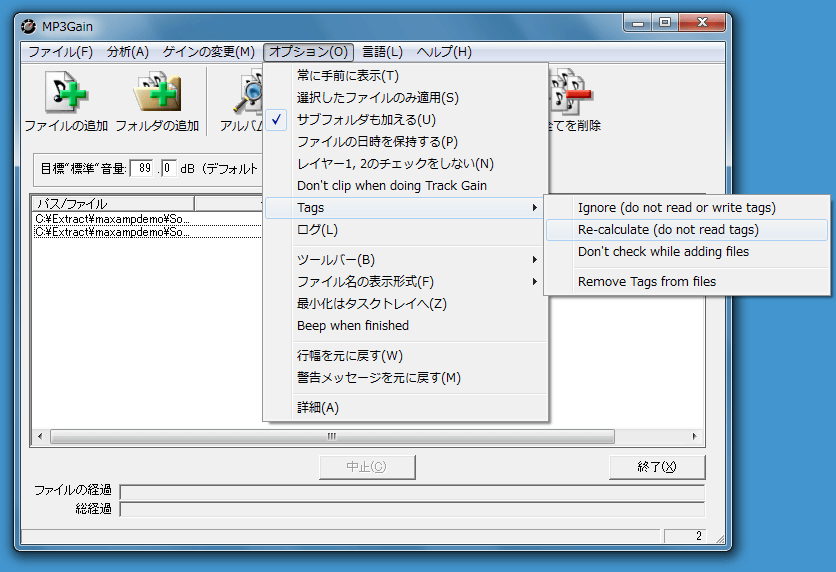Toggle 選択したファイルのみ適用(S) option
Viewport: 836px width, 572px height.
(x=406, y=98)
